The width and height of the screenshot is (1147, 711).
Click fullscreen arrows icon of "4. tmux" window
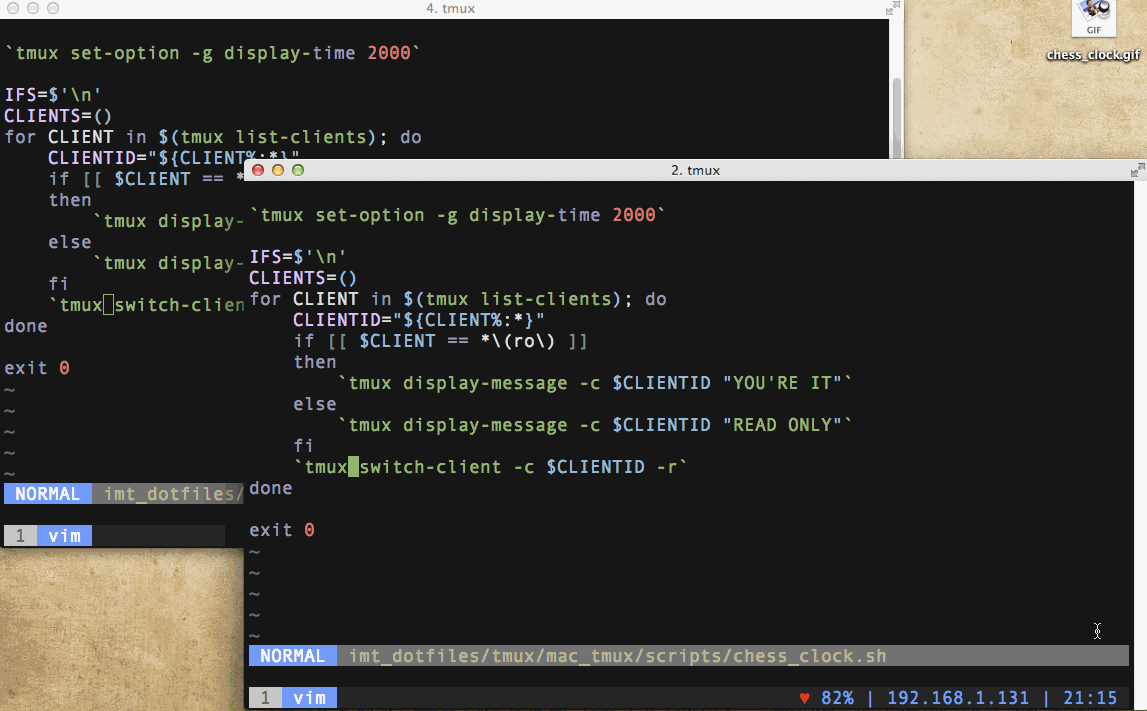[892, 9]
